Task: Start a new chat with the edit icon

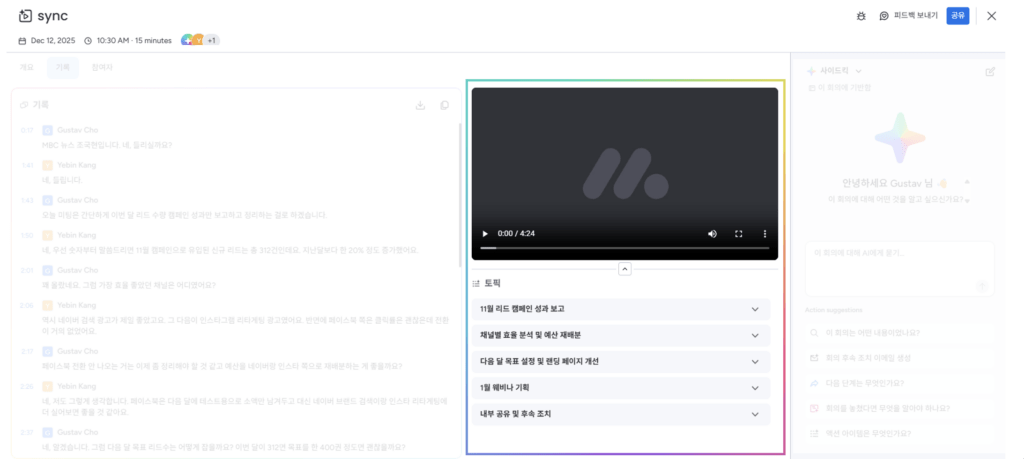Action: [990, 71]
